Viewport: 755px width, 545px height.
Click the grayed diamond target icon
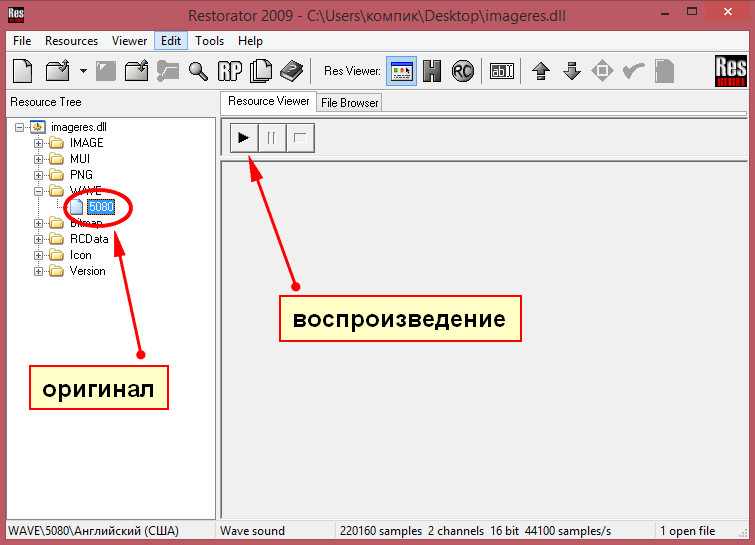point(602,71)
